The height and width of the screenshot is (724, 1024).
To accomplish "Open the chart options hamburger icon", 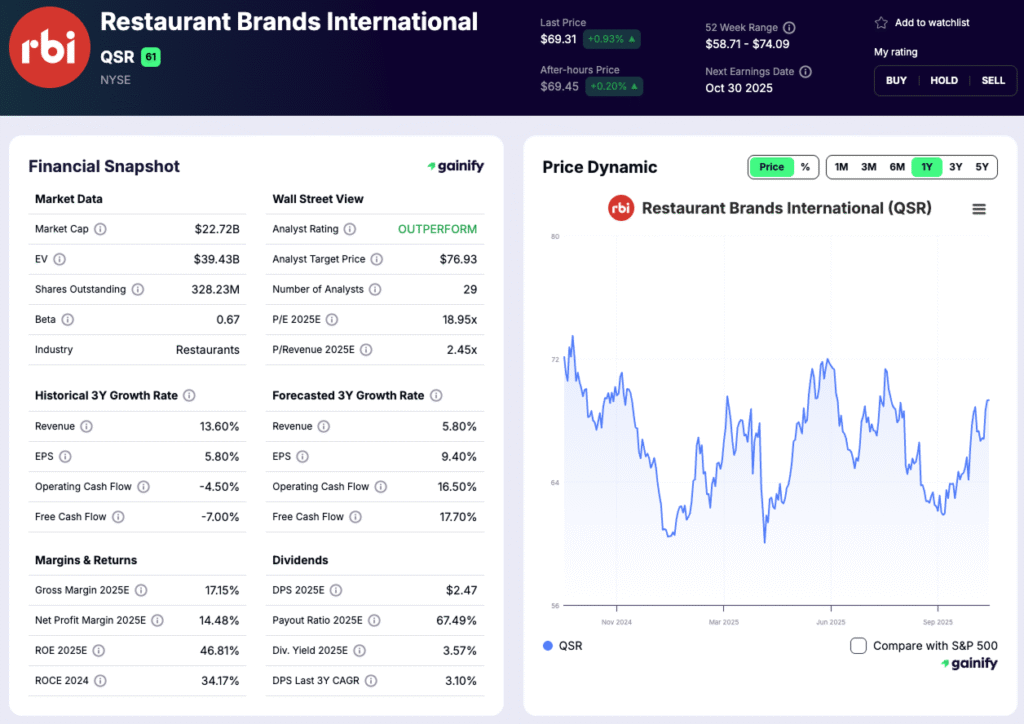I will [x=979, y=209].
